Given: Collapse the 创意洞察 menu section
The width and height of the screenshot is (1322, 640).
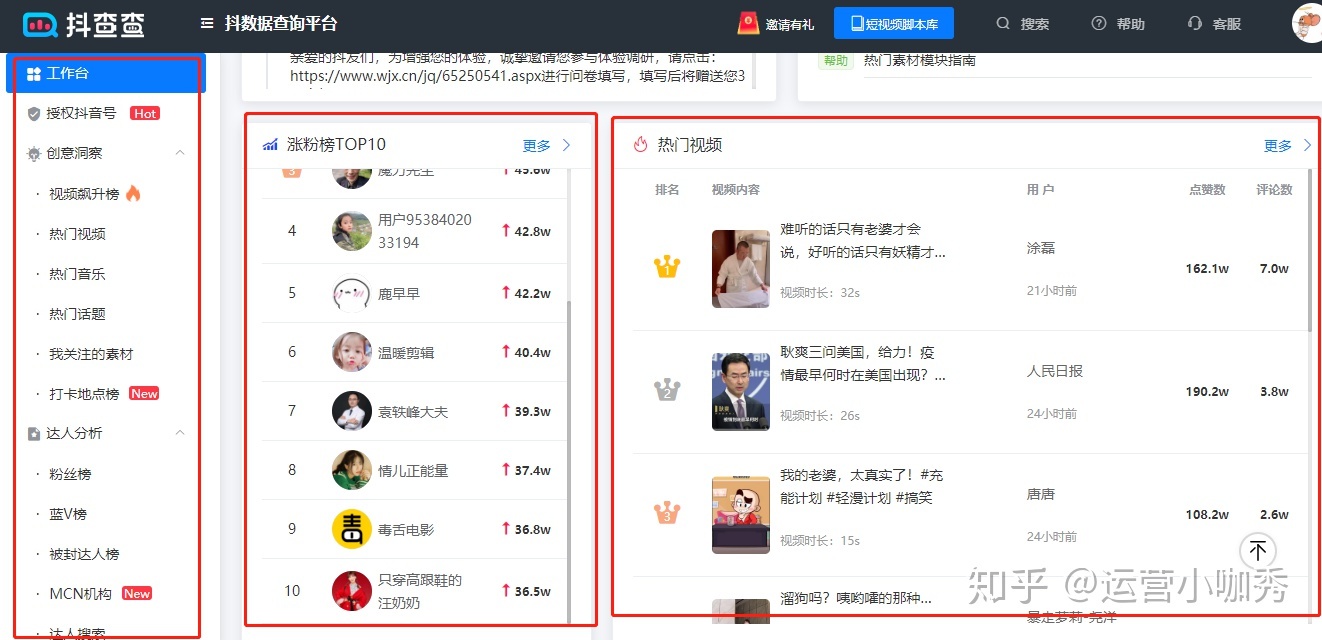Looking at the screenshot, I should point(180,153).
